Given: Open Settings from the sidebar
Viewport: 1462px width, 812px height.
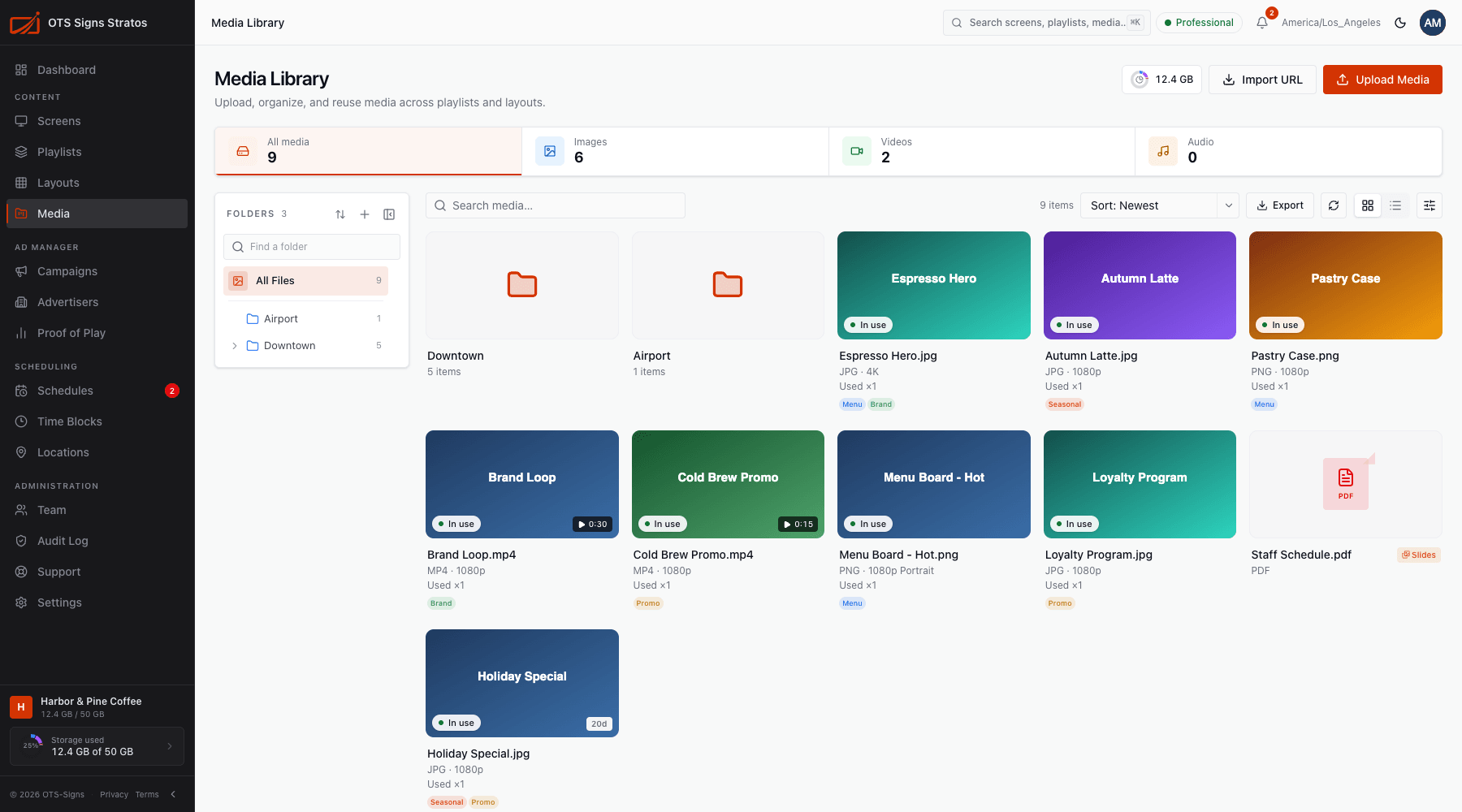Looking at the screenshot, I should pos(97,603).
